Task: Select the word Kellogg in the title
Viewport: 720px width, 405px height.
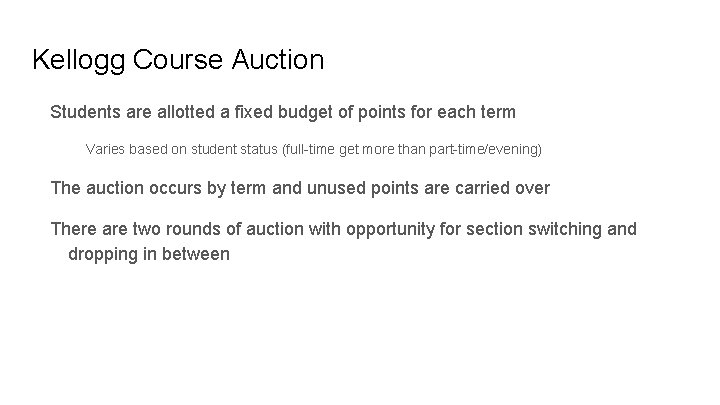Action: [x=79, y=60]
